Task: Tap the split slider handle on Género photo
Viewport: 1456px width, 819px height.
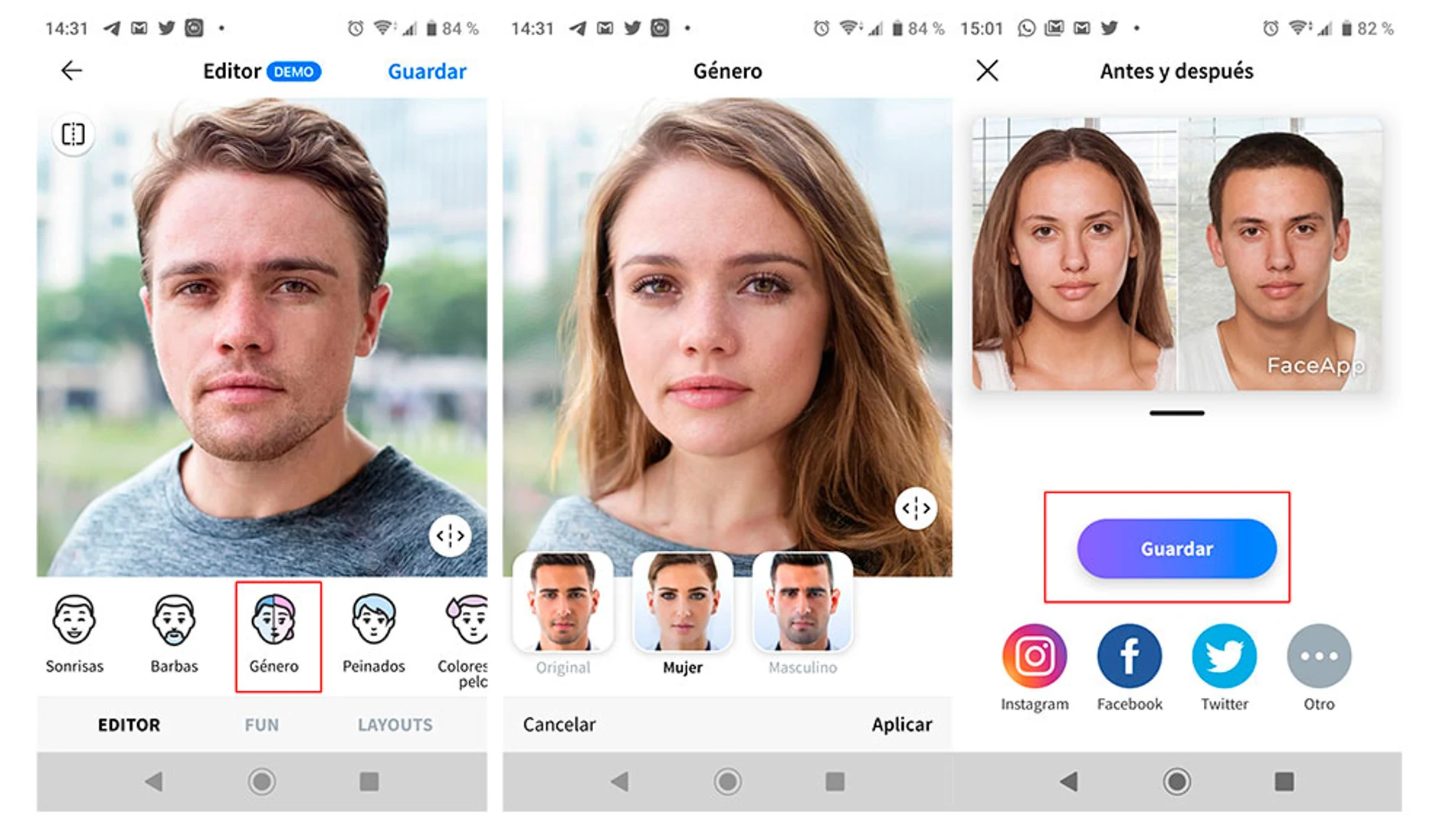Action: [x=916, y=508]
